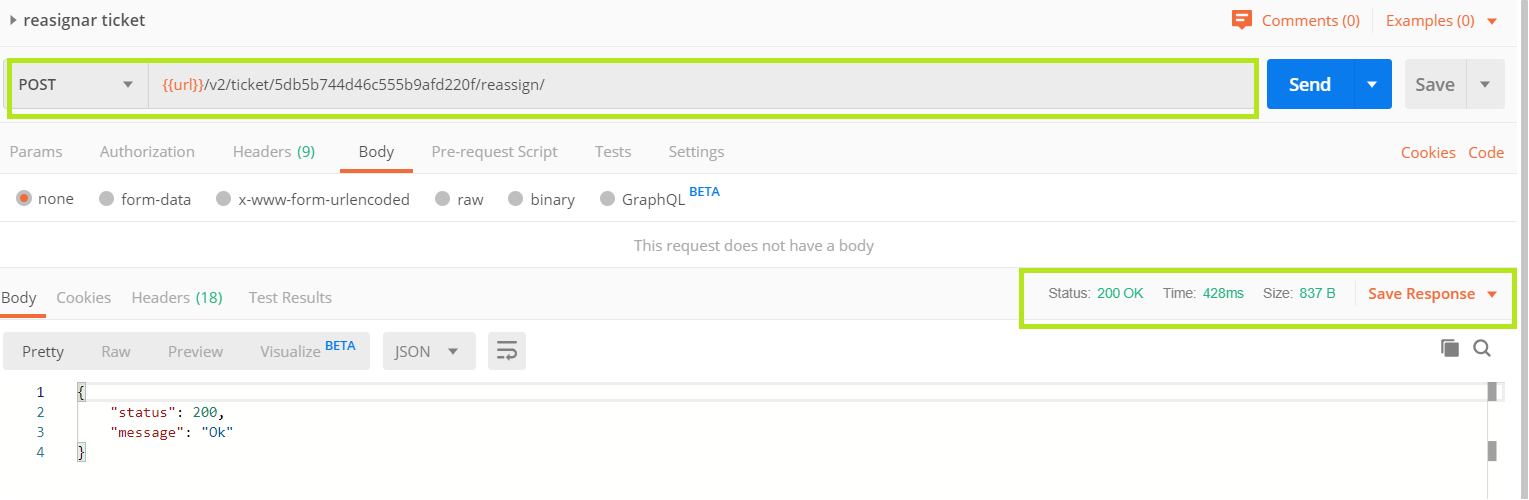Image resolution: width=1529 pixels, height=500 pixels.
Task: Open the POST method dropdown
Action: click(78, 85)
